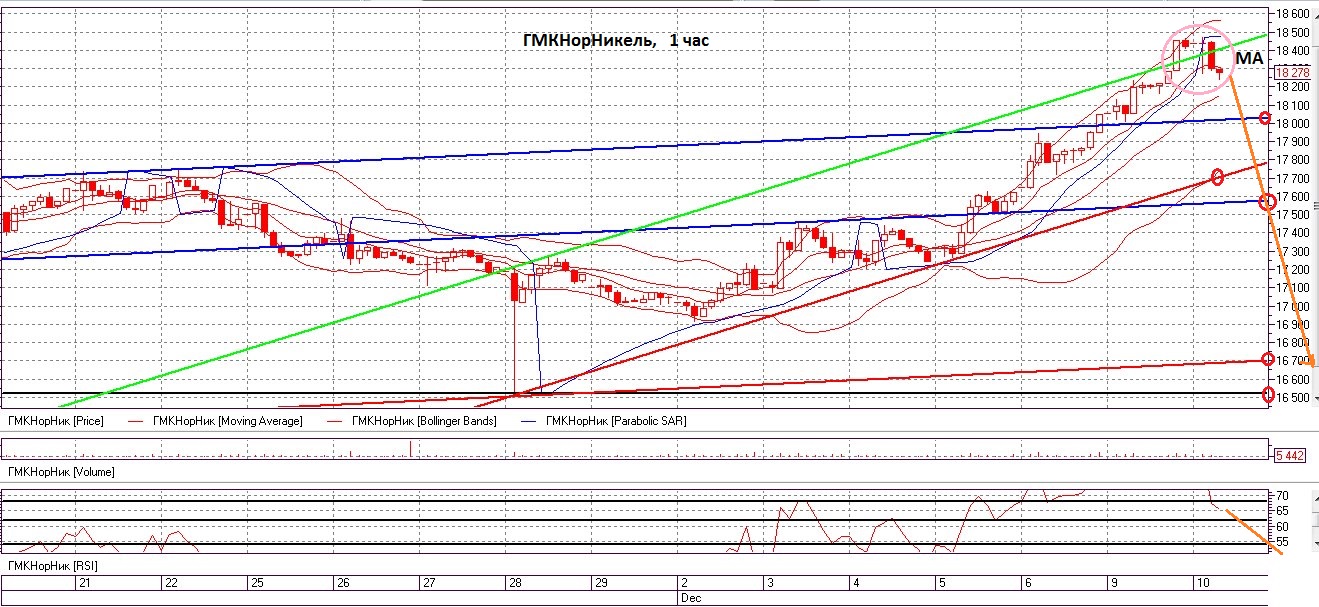The height and width of the screenshot is (607, 1319).
Task: Click the 16 500 price axis label
Action: tap(1292, 397)
